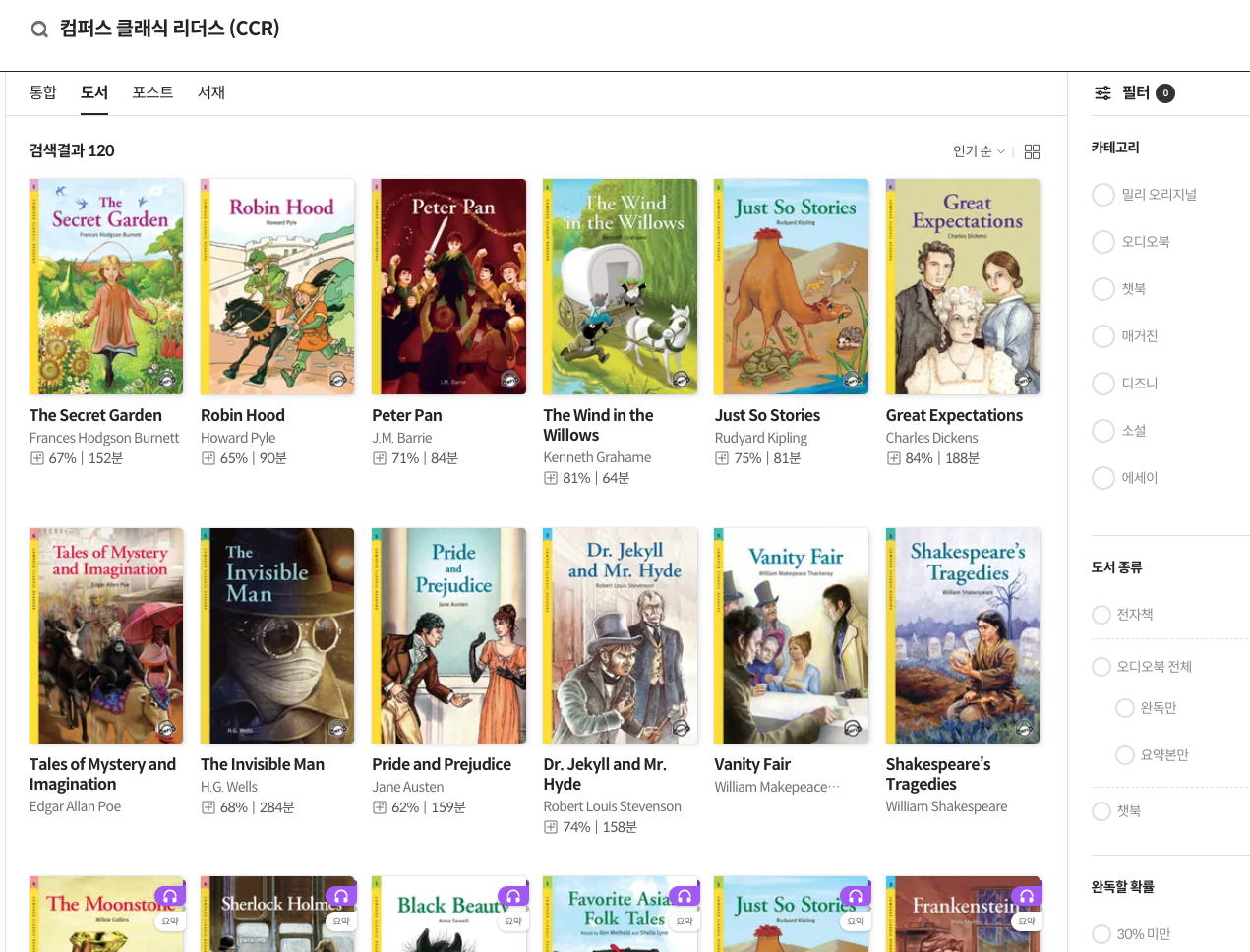This screenshot has height=952, width=1250.
Task: Open The Secret Garden title link
Action: (95, 416)
